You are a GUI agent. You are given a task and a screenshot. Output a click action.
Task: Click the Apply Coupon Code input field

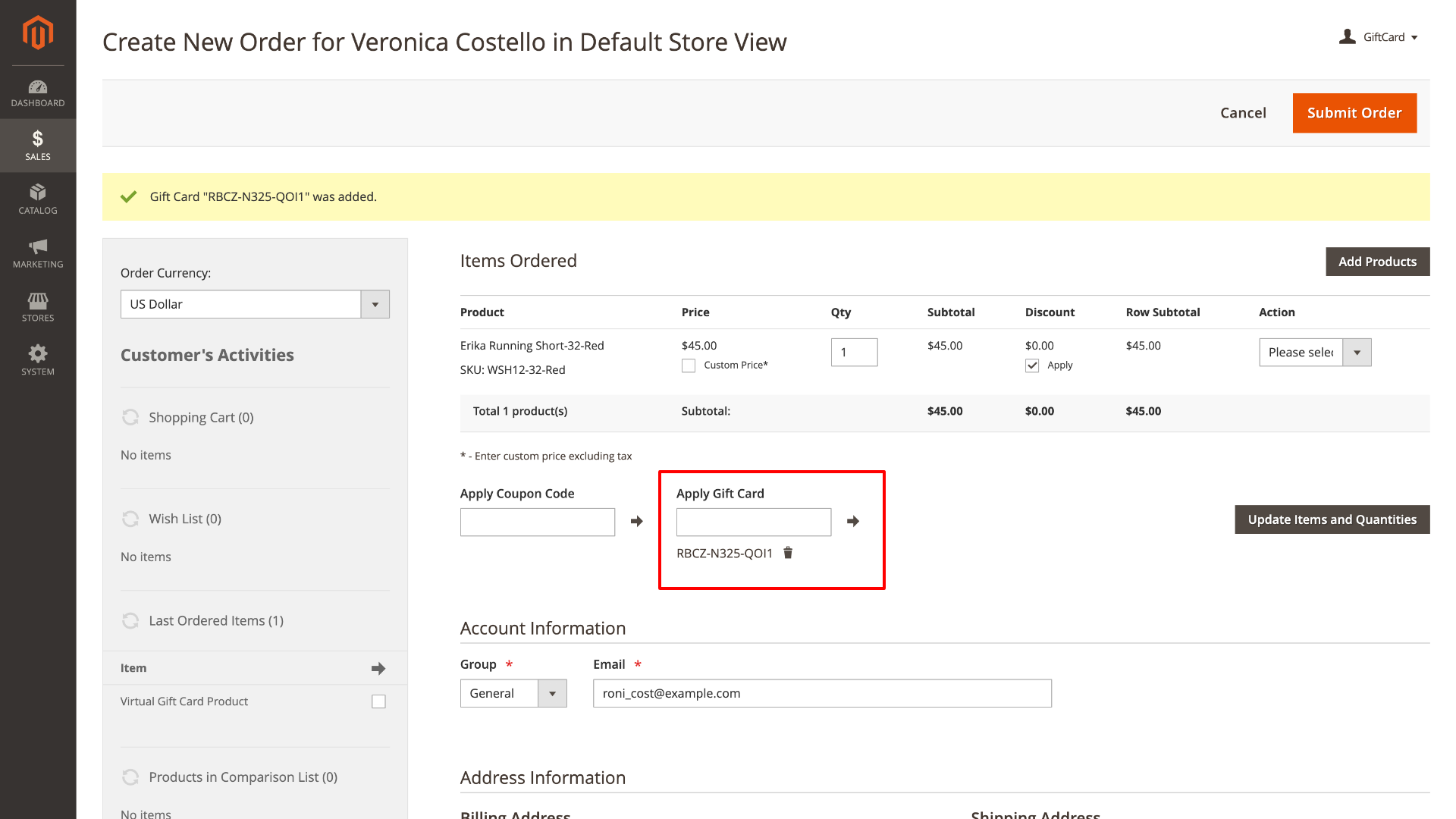tap(537, 521)
